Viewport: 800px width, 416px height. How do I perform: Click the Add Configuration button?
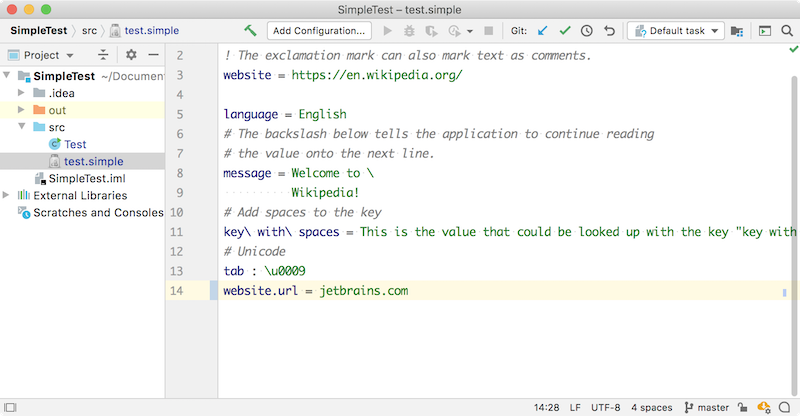coord(319,31)
